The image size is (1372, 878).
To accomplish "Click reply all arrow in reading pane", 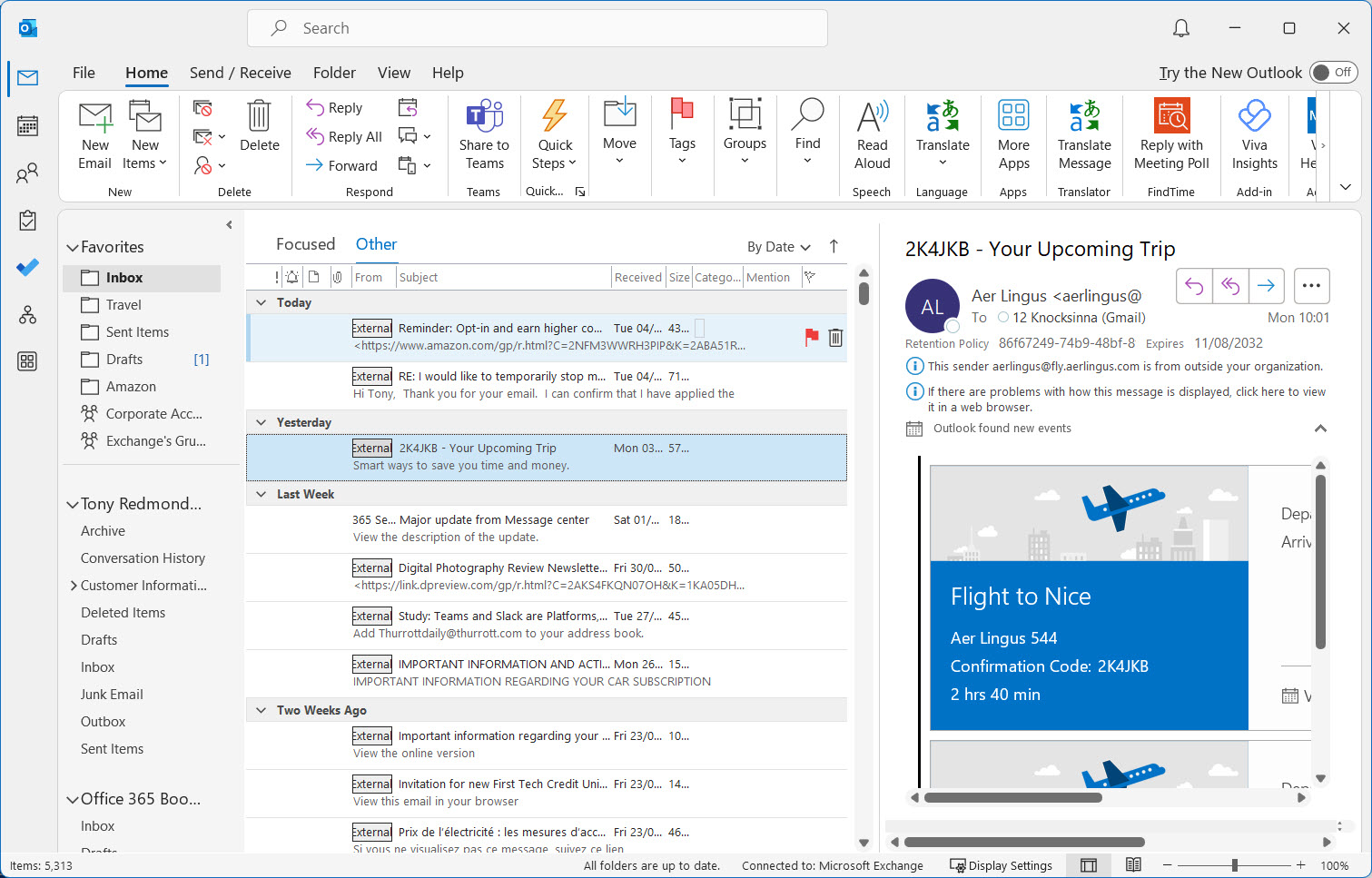I will tap(1230, 286).
